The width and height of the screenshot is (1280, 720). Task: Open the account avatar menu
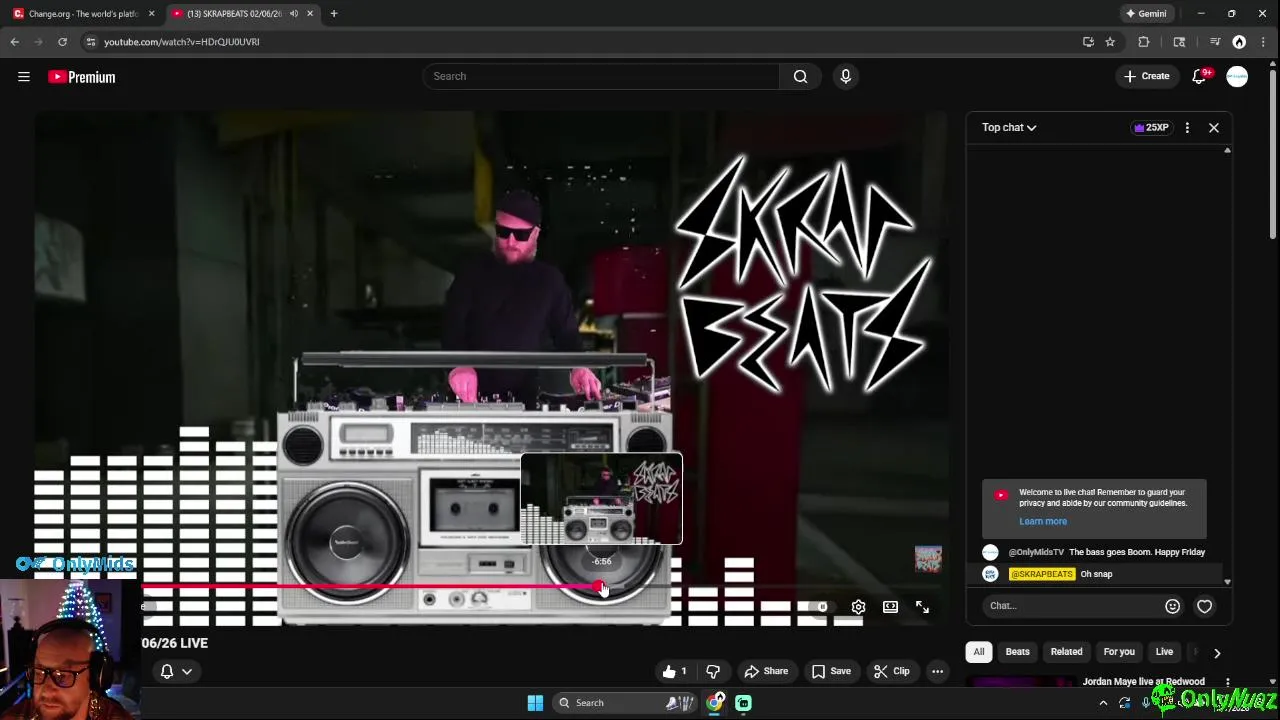pos(1237,76)
